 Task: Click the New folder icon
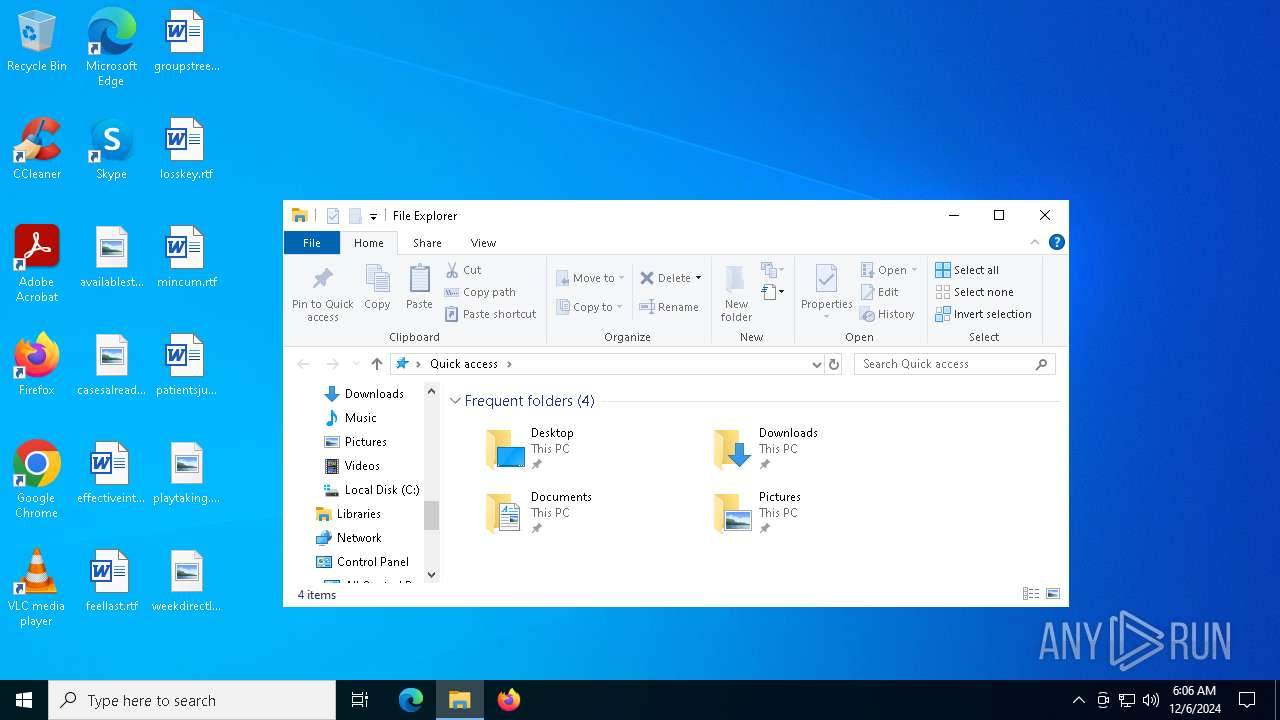(x=736, y=293)
